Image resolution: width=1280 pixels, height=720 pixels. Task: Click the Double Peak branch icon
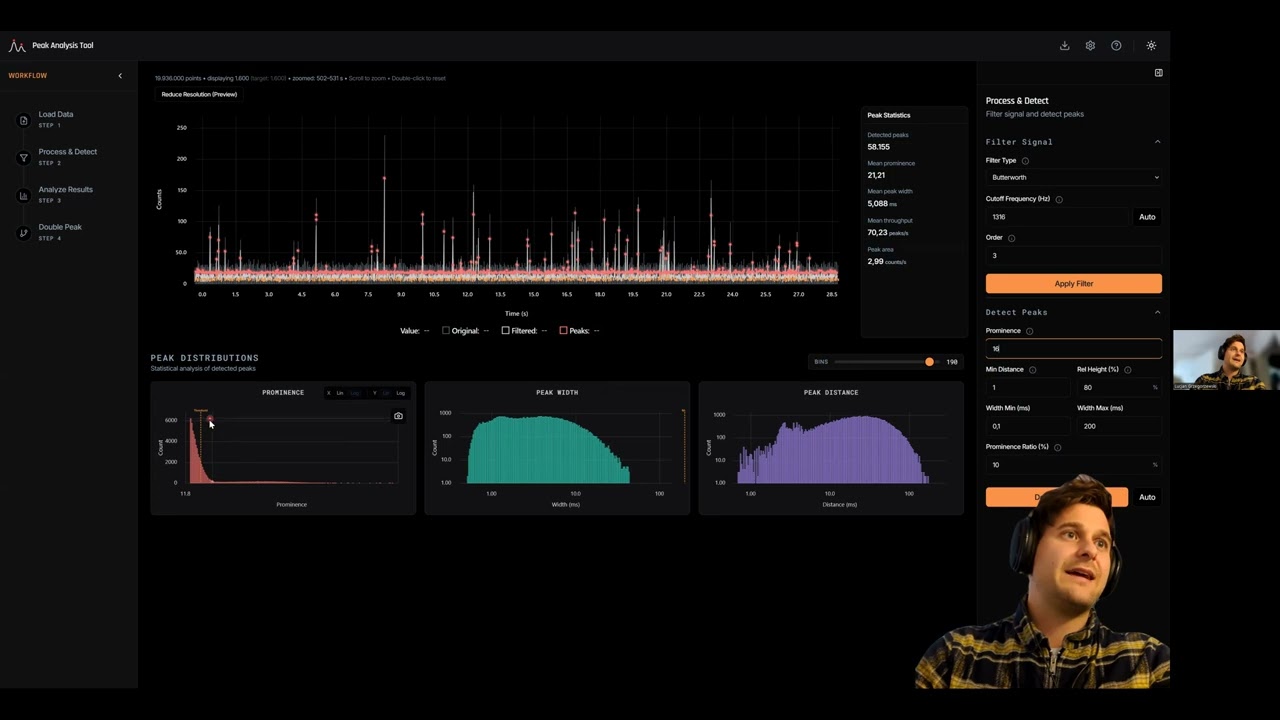23,232
